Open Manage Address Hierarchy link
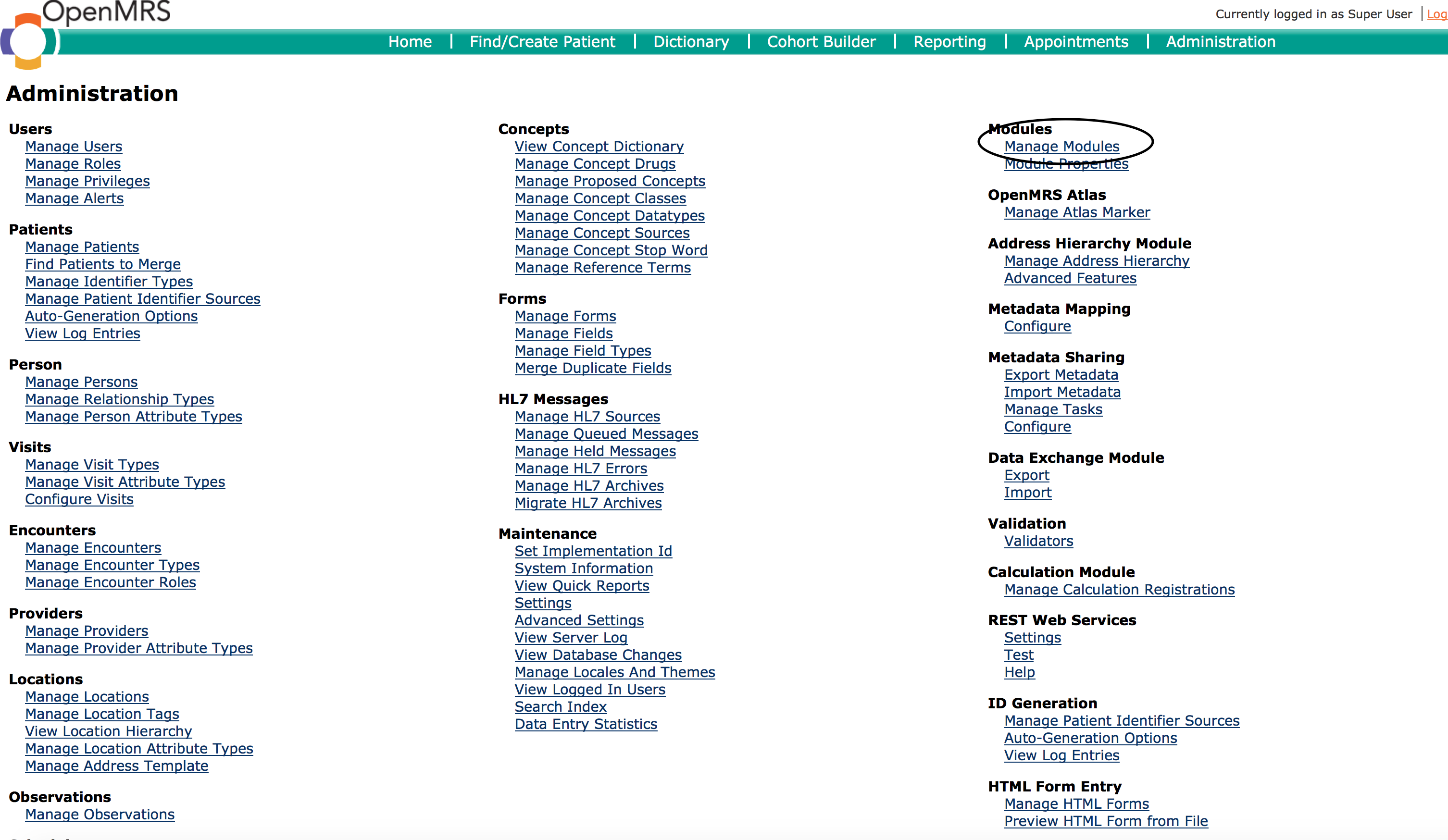This screenshot has height=840, width=1448. [1097, 261]
